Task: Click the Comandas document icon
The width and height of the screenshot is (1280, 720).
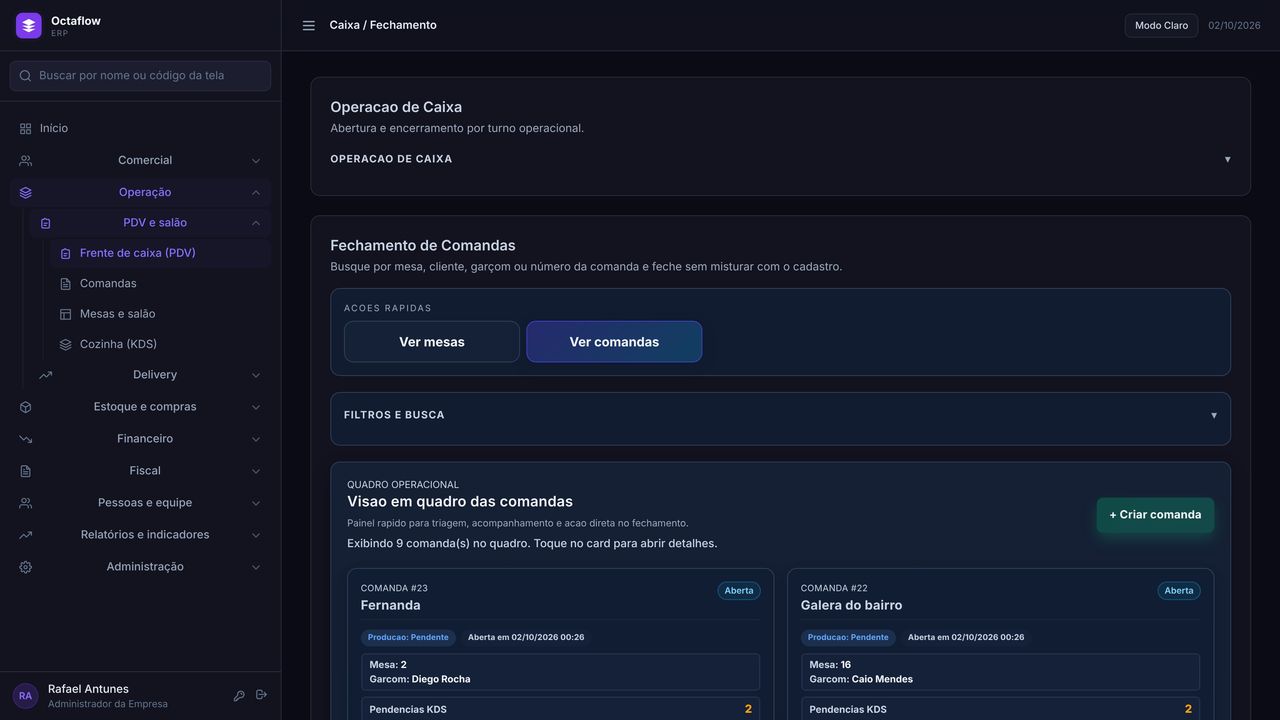Action: pyautogui.click(x=65, y=284)
